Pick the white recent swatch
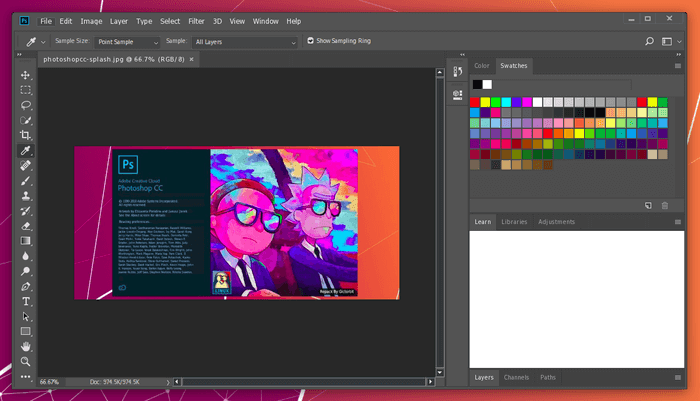The image size is (700, 401). tap(487, 84)
